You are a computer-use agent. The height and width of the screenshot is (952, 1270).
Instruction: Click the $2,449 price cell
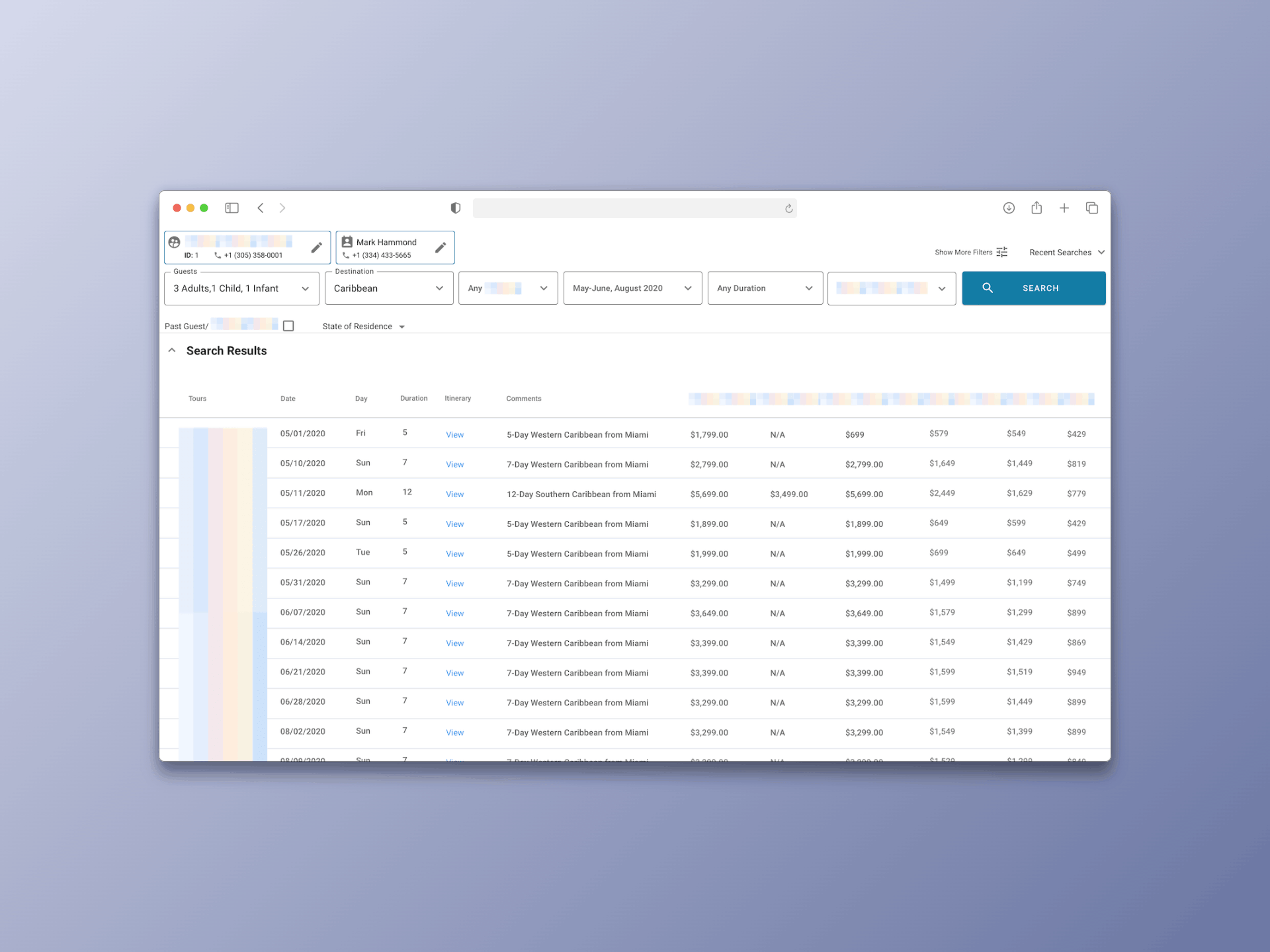[x=942, y=493]
